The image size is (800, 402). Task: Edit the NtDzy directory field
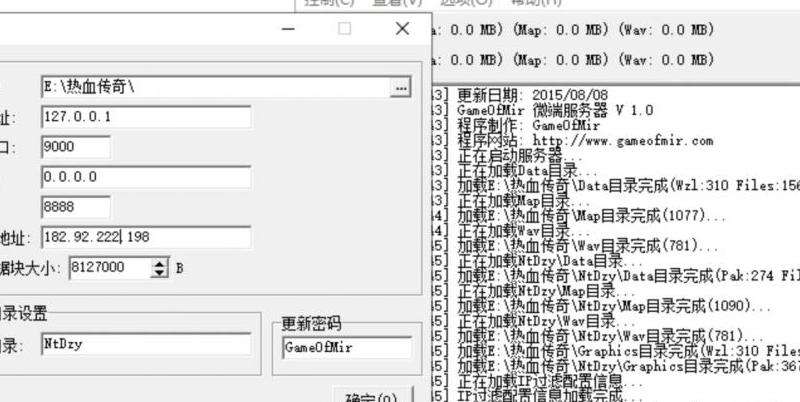(x=145, y=345)
